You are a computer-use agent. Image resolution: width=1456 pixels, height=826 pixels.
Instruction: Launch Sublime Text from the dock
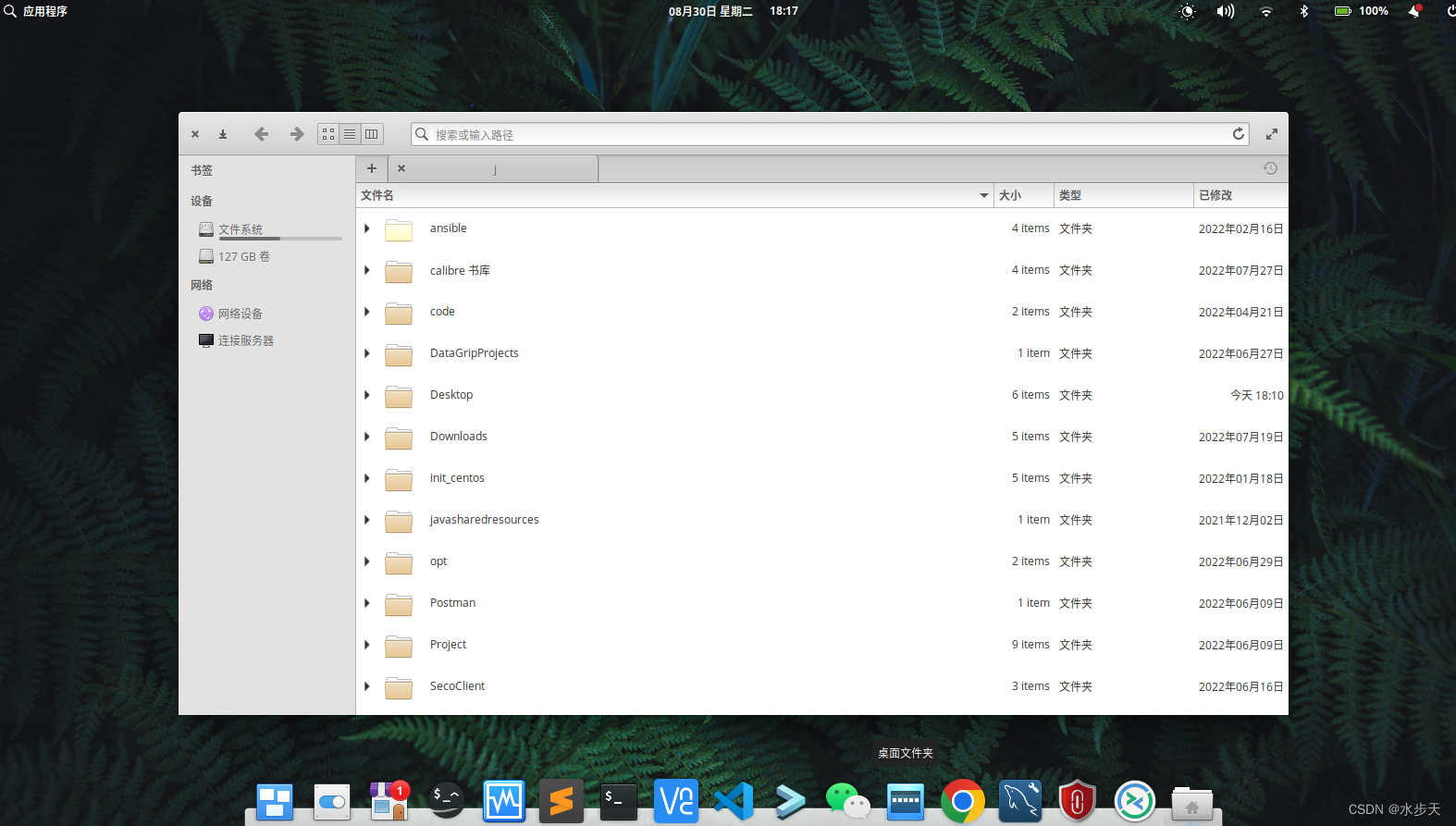(x=561, y=802)
